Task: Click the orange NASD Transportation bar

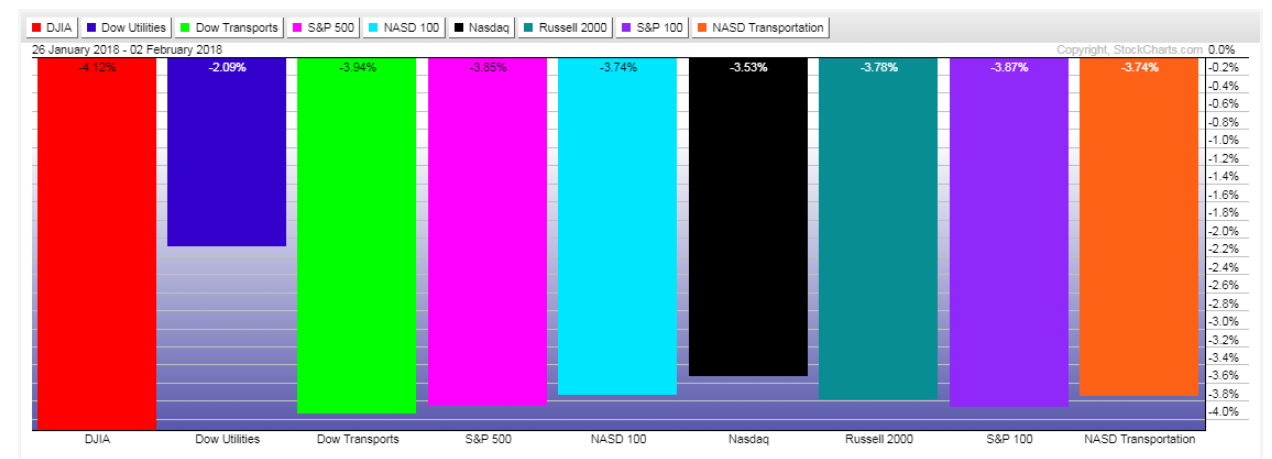Action: pyautogui.click(x=1139, y=226)
